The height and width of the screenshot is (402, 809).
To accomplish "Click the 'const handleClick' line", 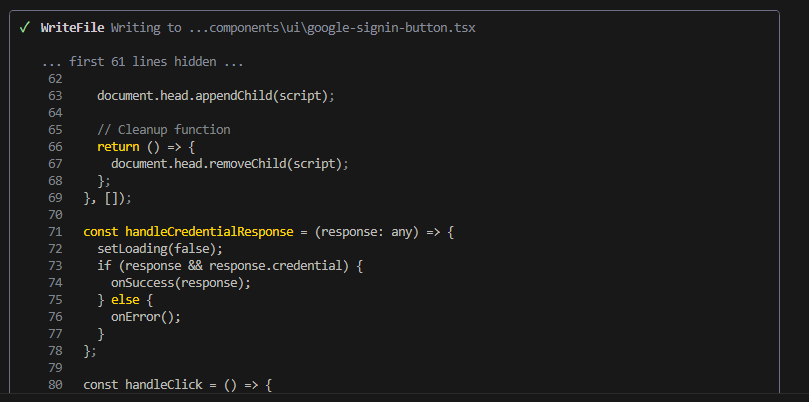I will coord(177,385).
